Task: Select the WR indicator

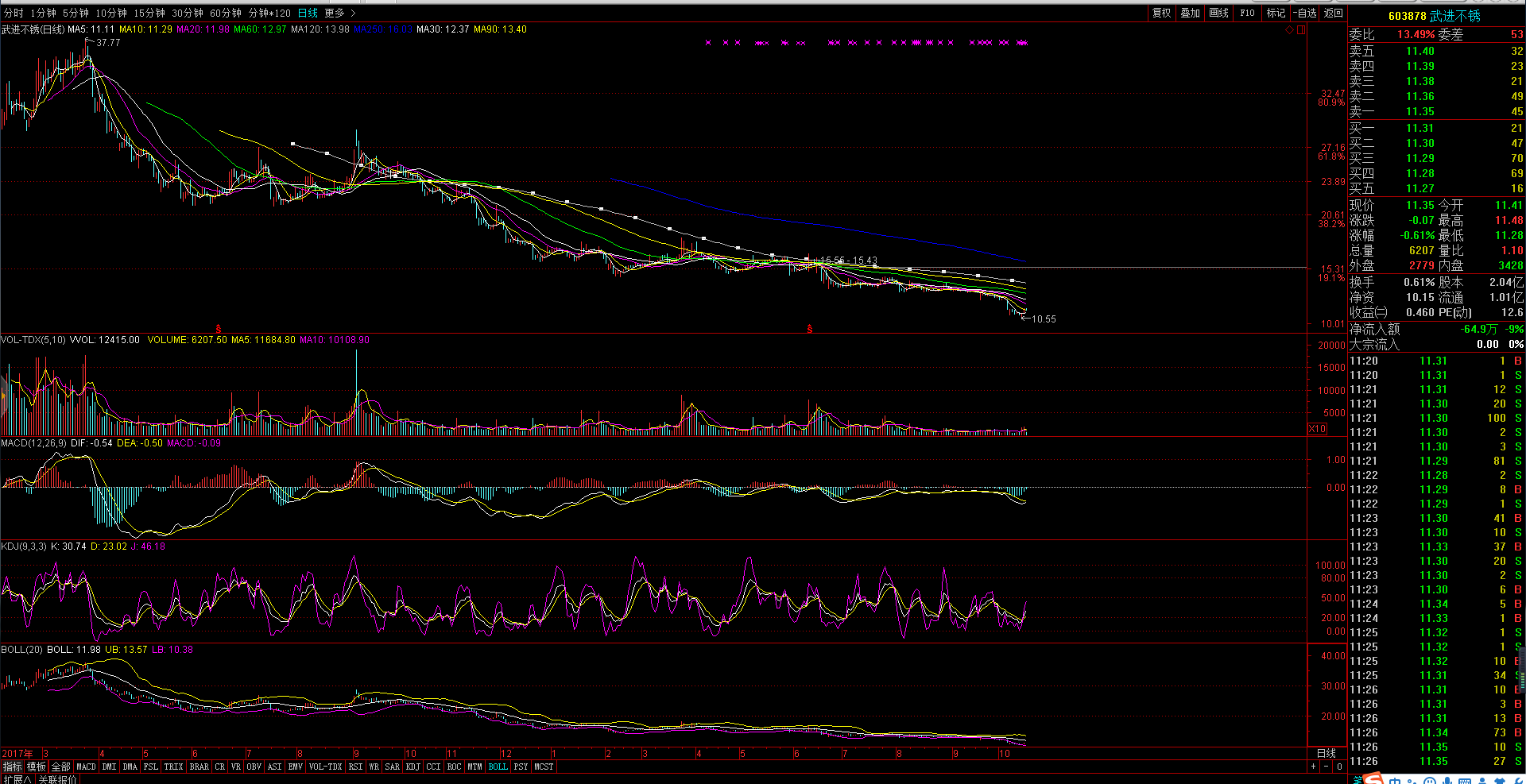Action: click(374, 767)
